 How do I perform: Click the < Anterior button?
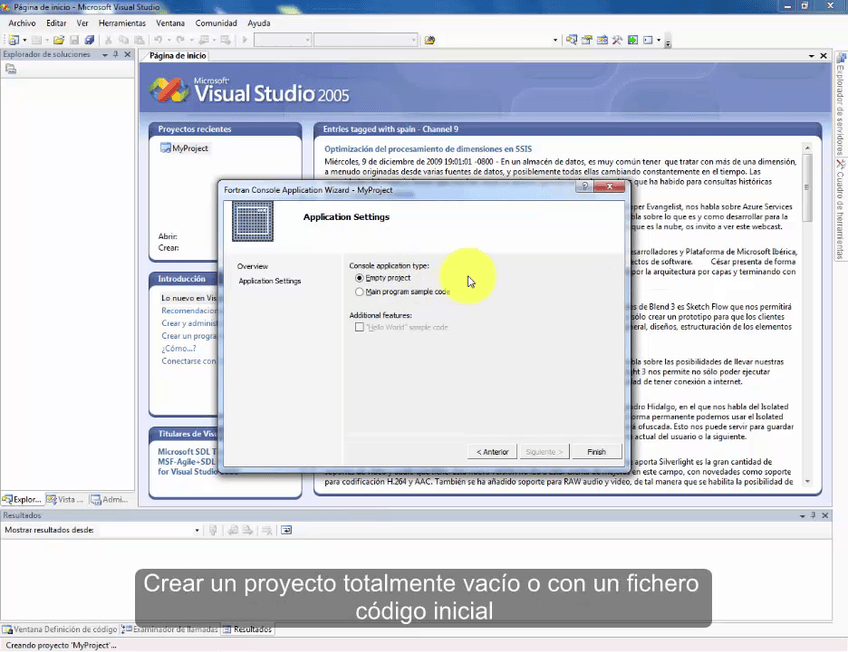click(x=492, y=452)
